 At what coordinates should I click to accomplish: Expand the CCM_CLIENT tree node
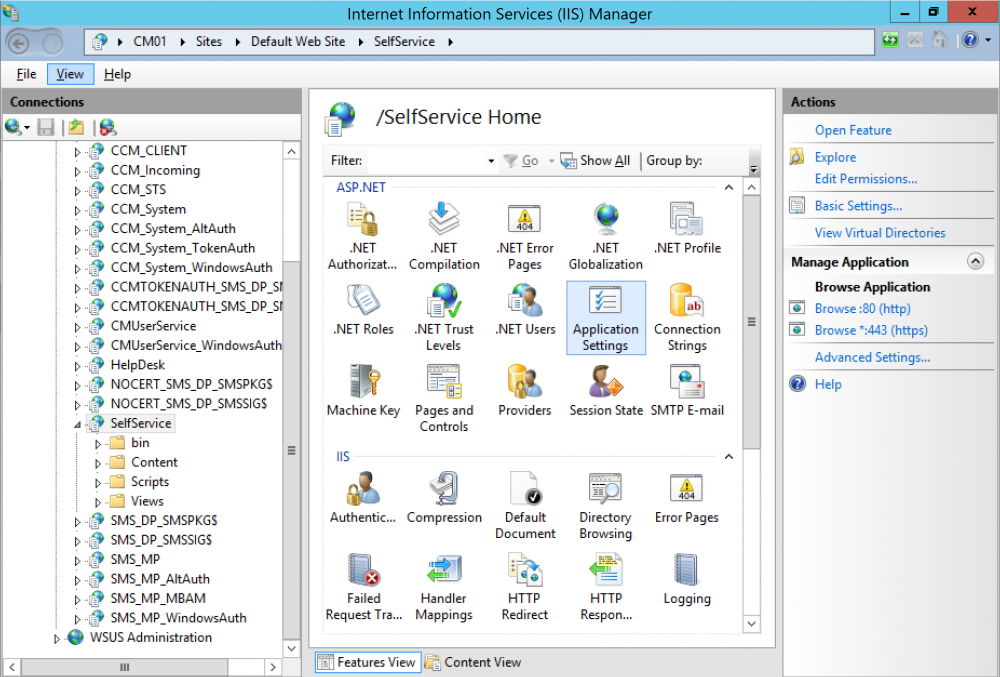pyautogui.click(x=77, y=152)
